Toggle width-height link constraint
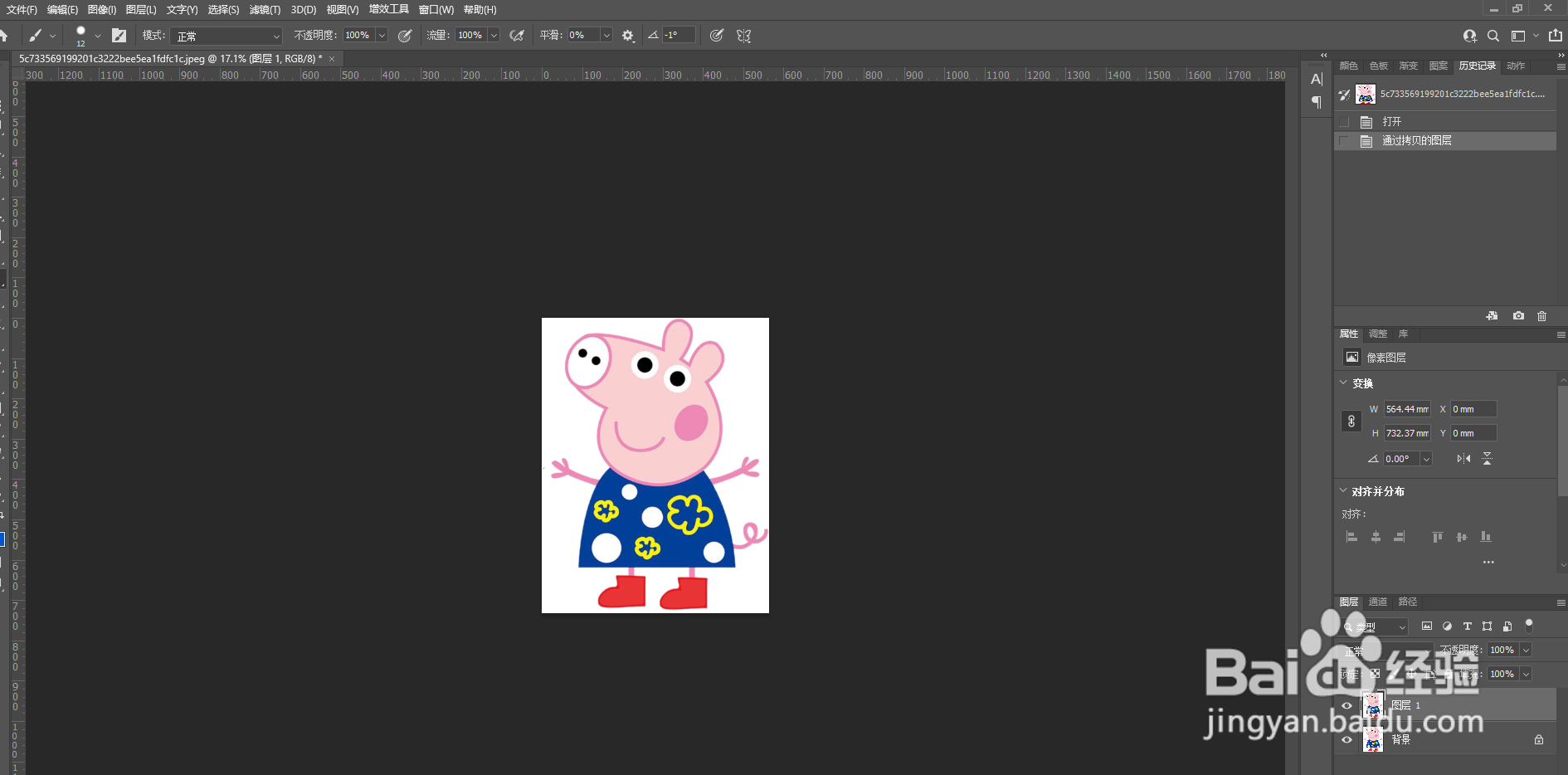 click(x=1351, y=422)
